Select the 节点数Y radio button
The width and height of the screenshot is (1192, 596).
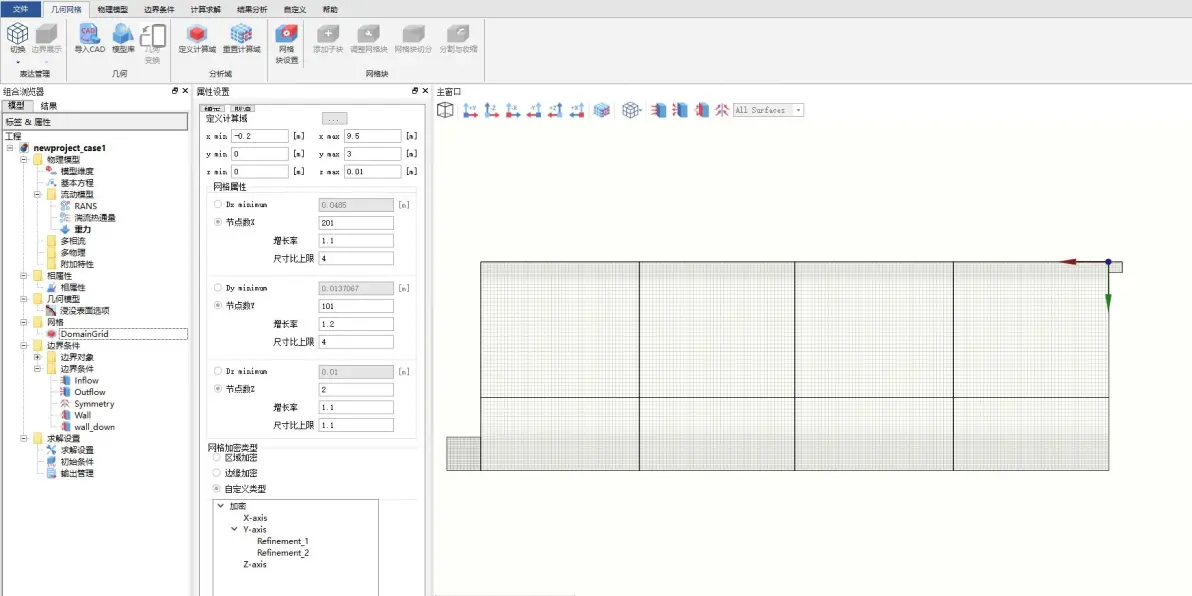click(x=218, y=305)
